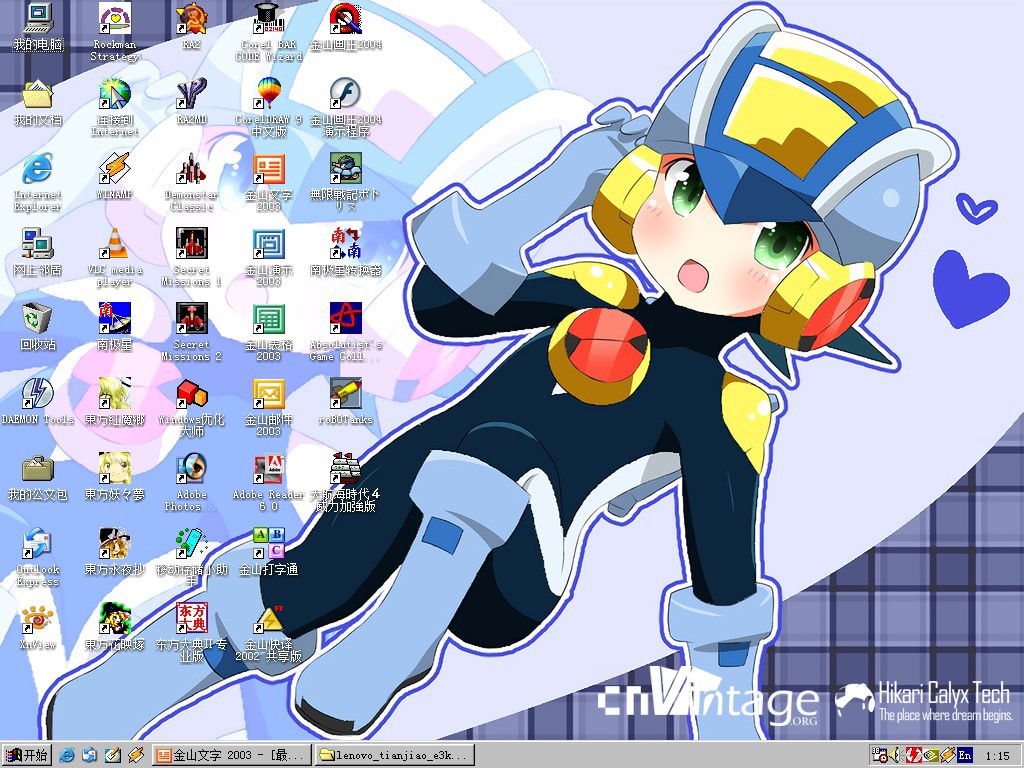The width and height of the screenshot is (1024, 768).
Task: Open 東方永夜抄 game shortcut
Action: 115,552
